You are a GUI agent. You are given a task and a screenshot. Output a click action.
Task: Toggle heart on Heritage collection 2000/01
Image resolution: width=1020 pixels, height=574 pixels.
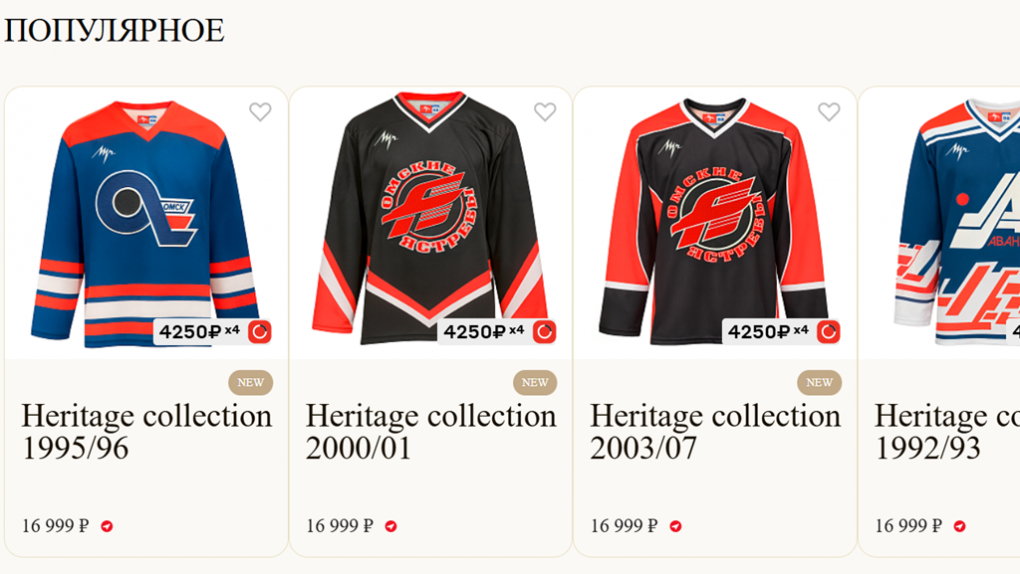tap(544, 112)
